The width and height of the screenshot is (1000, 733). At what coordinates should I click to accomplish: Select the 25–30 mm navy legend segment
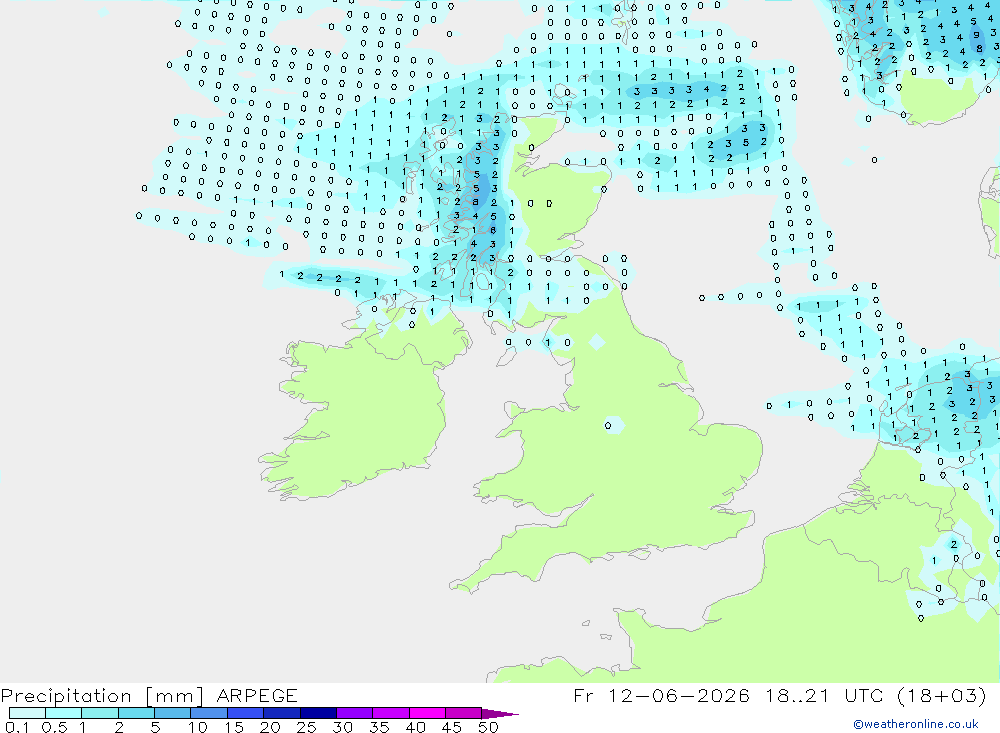pos(318,713)
